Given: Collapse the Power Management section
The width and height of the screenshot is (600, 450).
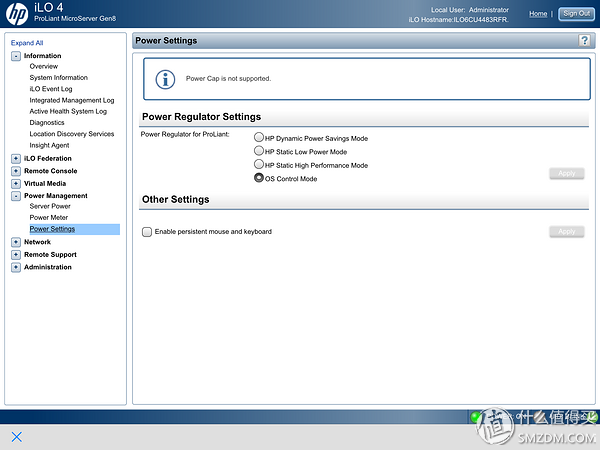Looking at the screenshot, I should click(x=16, y=196).
